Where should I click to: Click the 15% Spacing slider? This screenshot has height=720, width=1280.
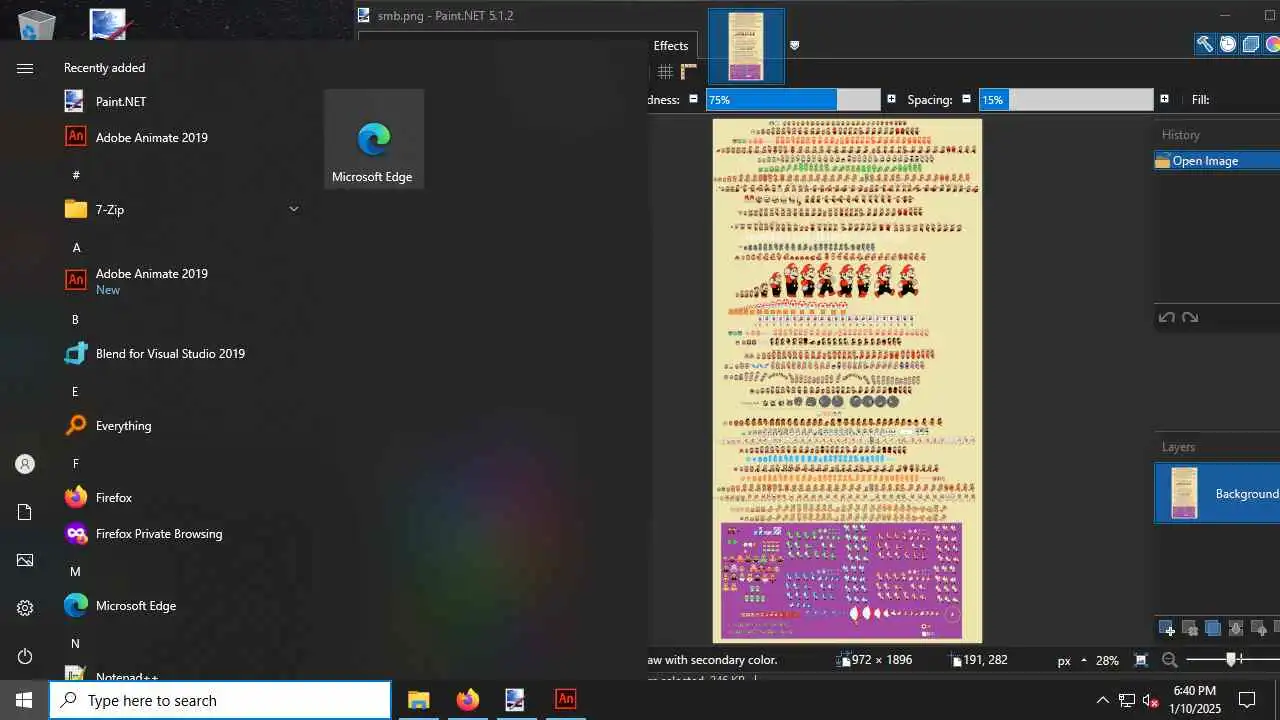(x=1066, y=99)
